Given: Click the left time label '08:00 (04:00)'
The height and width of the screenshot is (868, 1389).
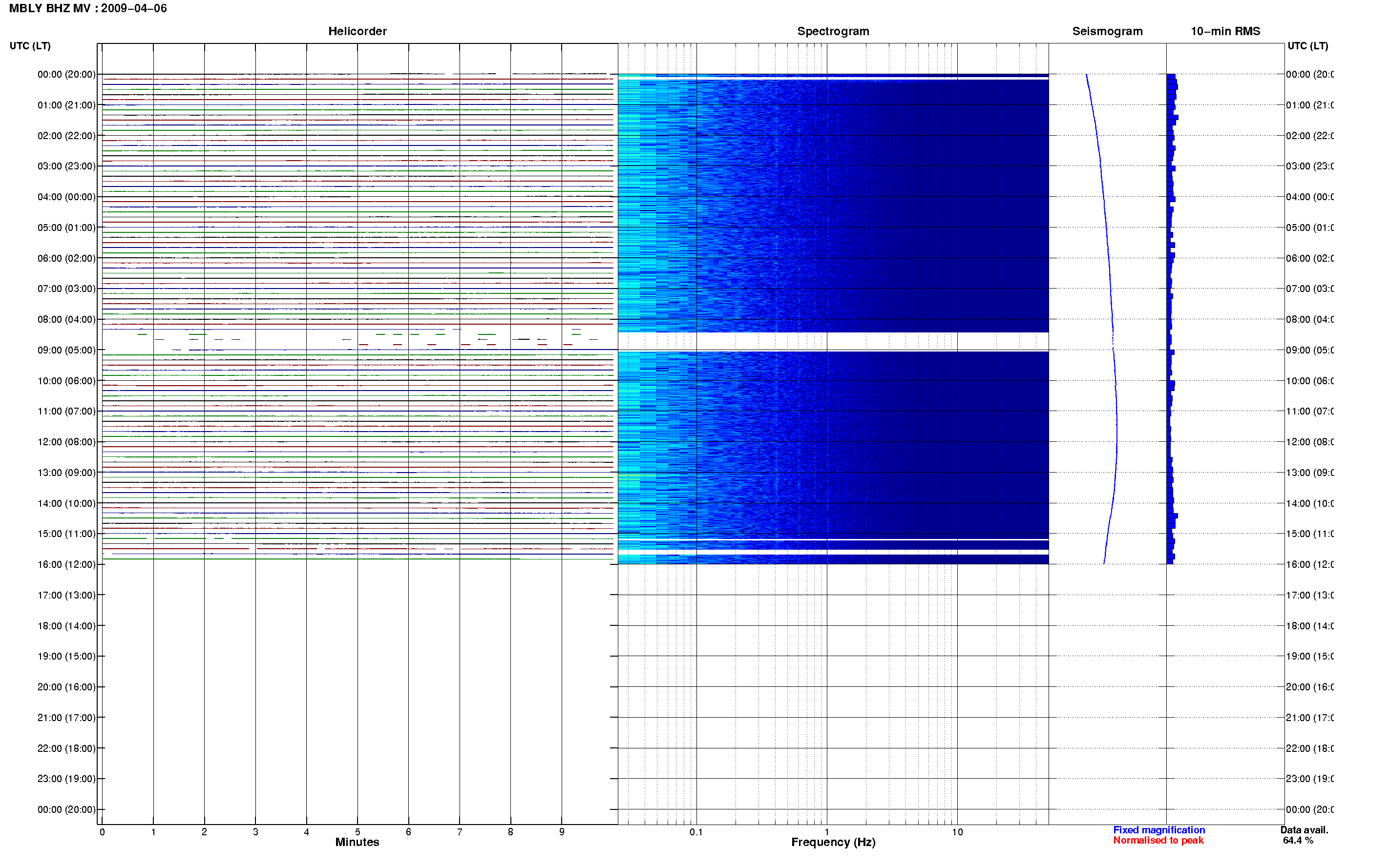Looking at the screenshot, I should (66, 320).
